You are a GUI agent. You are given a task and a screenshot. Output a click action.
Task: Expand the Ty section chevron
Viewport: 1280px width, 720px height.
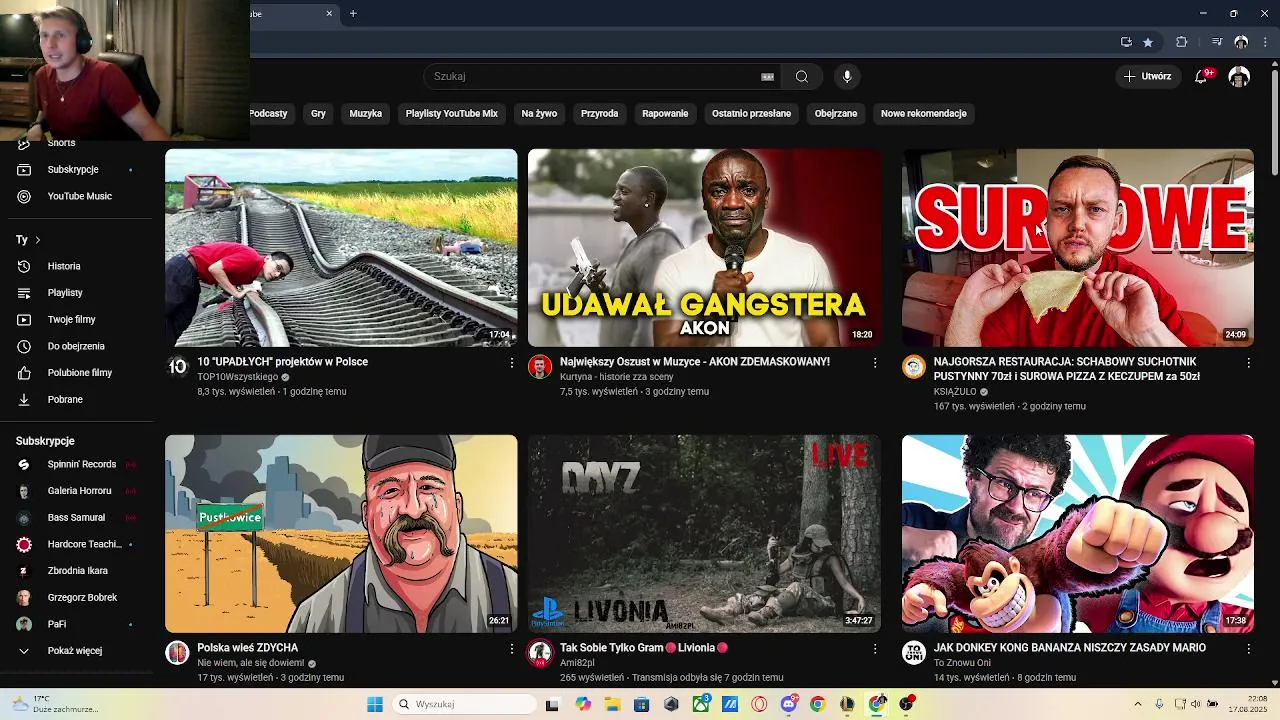(x=37, y=240)
